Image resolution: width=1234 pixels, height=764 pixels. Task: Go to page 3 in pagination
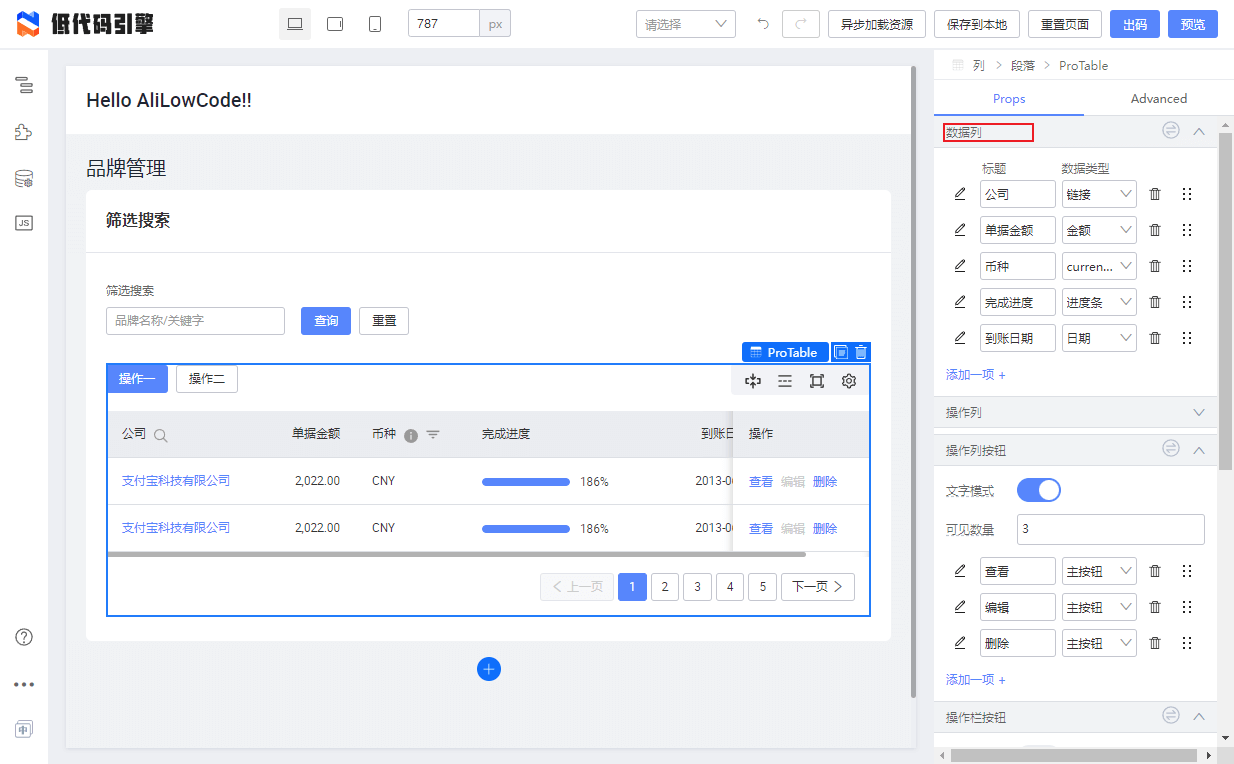(697, 586)
